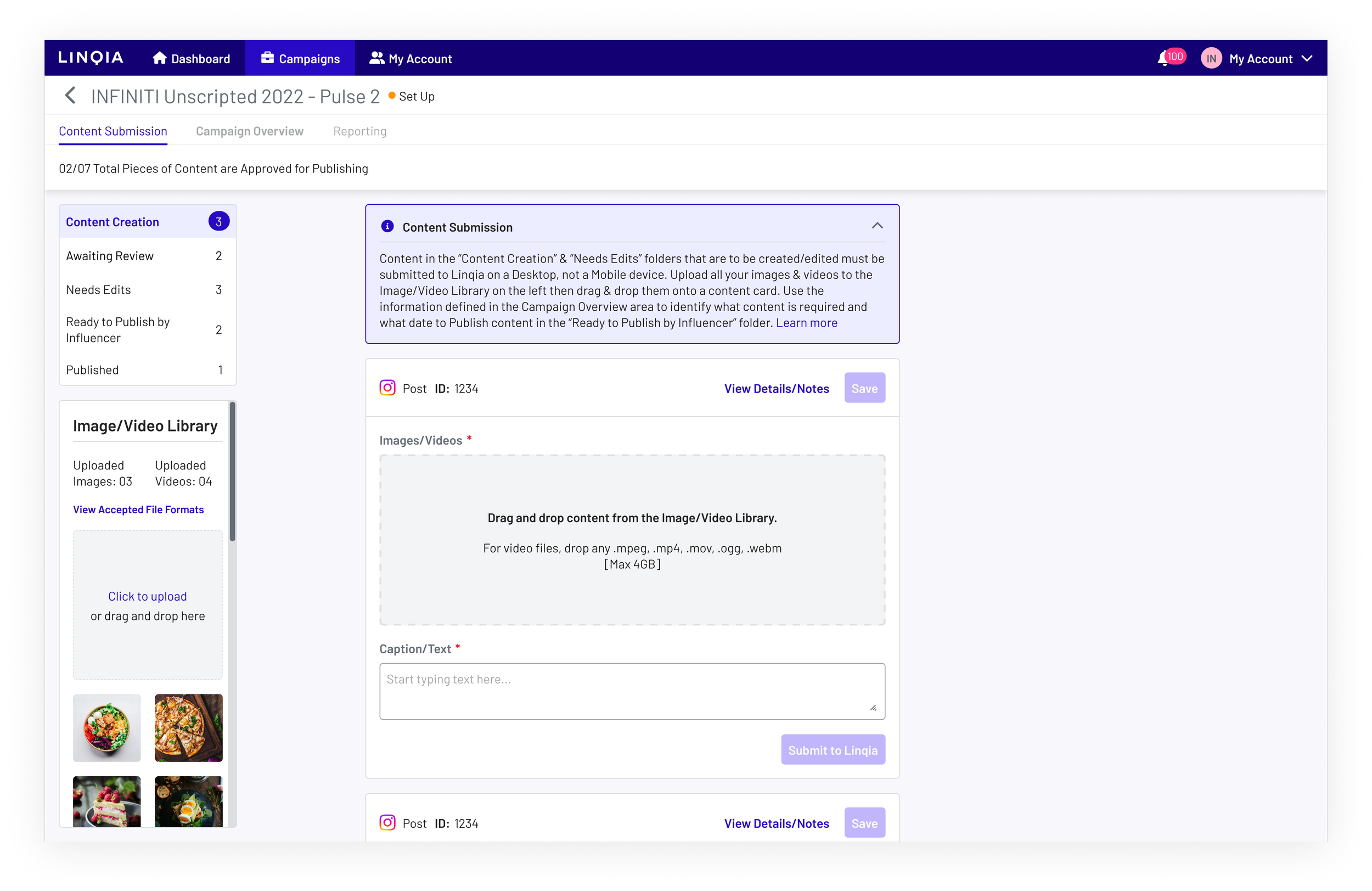This screenshot has width=1372, height=891.
Task: Expand the My Account dropdown chevron
Action: 1307,58
